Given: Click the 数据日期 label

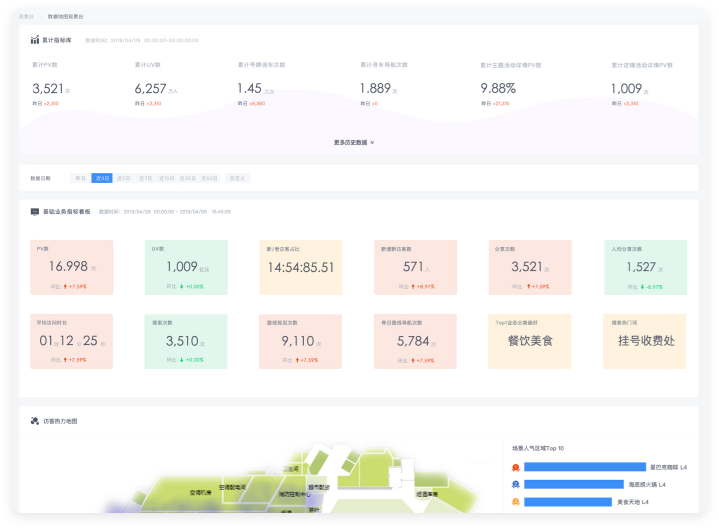Looking at the screenshot, I should (x=40, y=178).
